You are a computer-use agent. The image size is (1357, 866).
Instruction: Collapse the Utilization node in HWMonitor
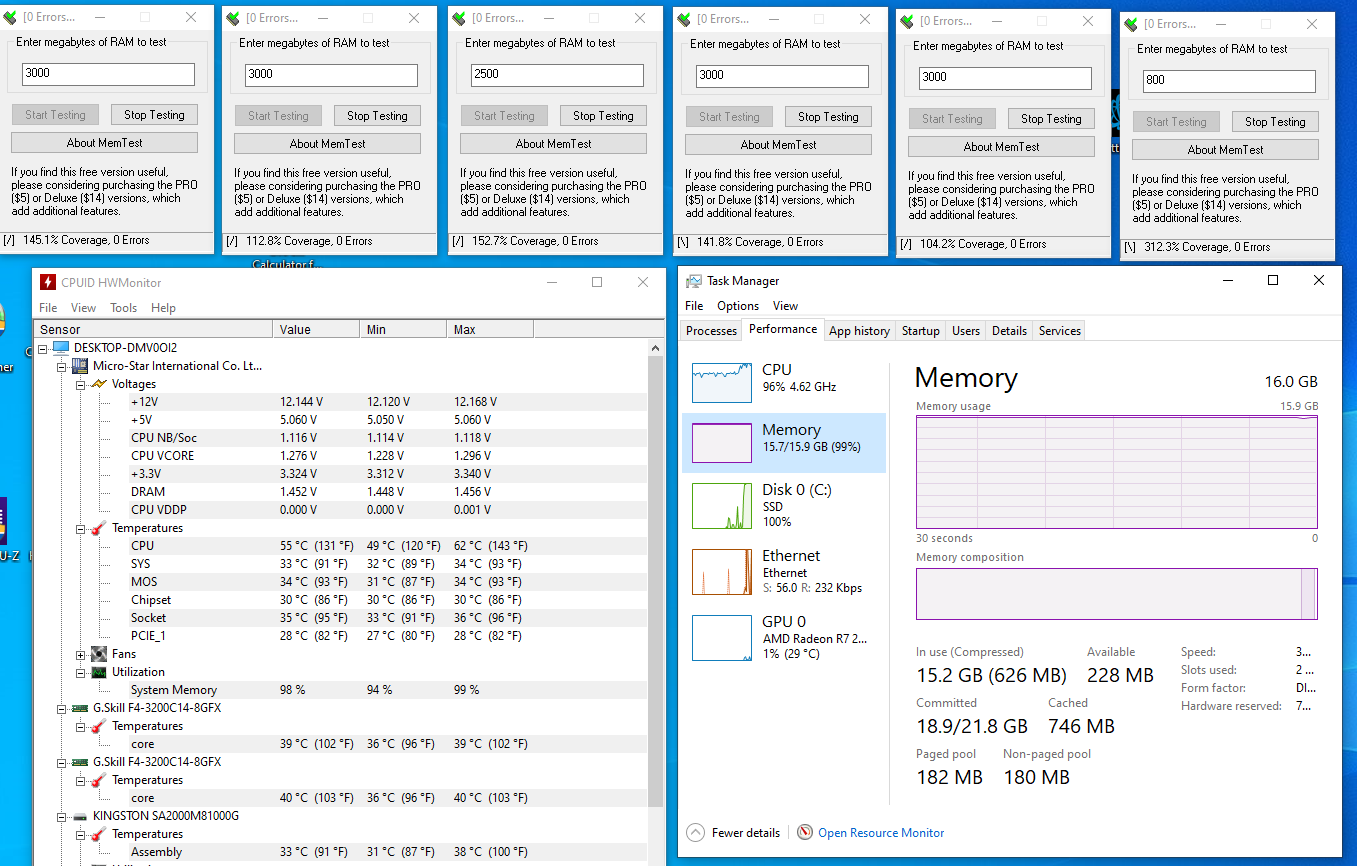pos(80,672)
